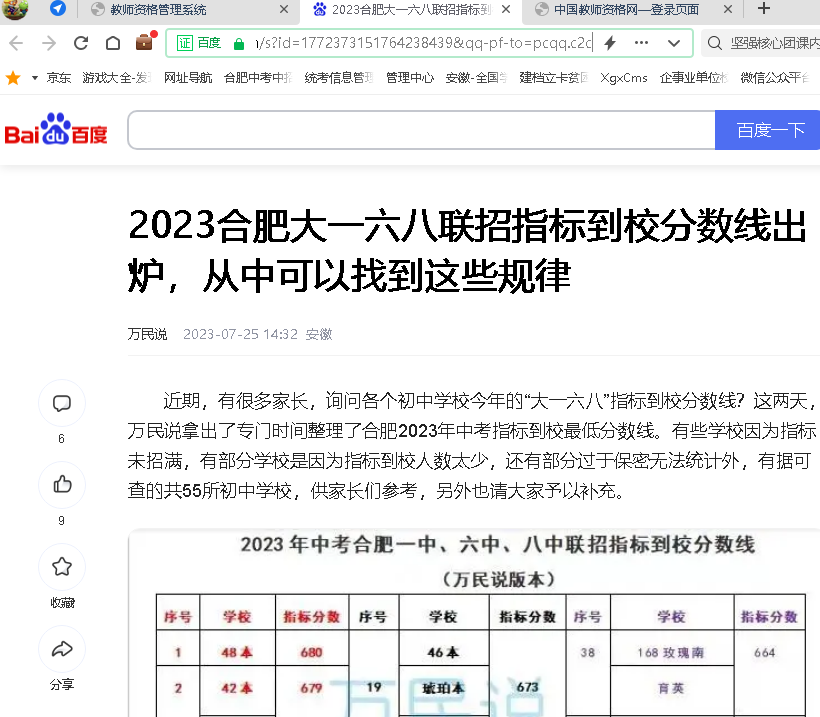The width and height of the screenshot is (820, 717).
Task: Switch to 中国教师资格网 login tab
Action: (x=630, y=10)
